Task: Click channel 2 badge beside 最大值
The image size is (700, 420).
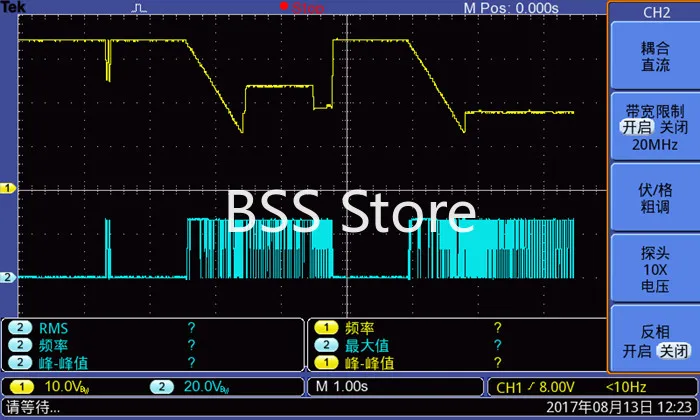Action: click(x=326, y=345)
